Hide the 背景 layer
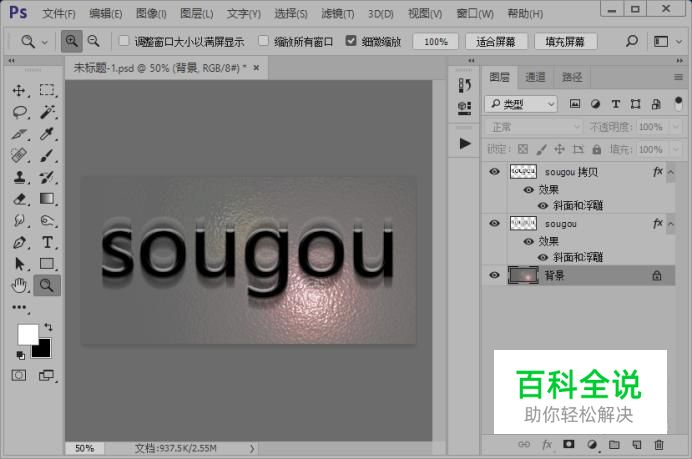This screenshot has height=459, width=692. coord(494,275)
